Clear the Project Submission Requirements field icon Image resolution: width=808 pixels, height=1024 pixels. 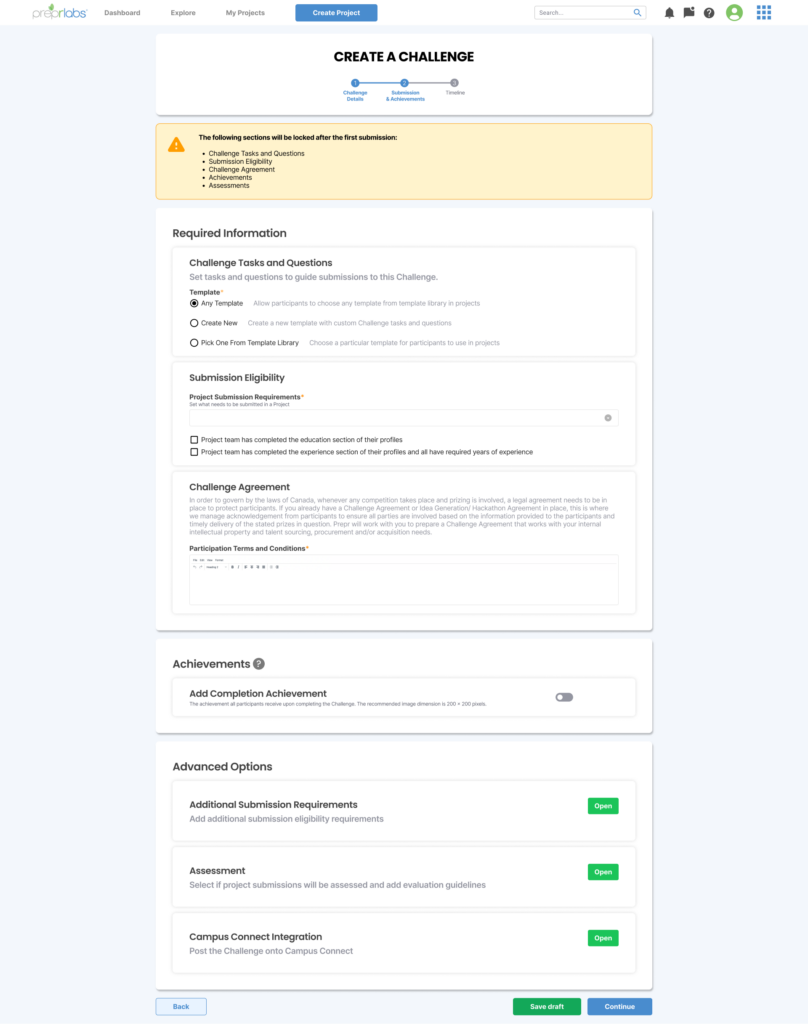(x=607, y=418)
